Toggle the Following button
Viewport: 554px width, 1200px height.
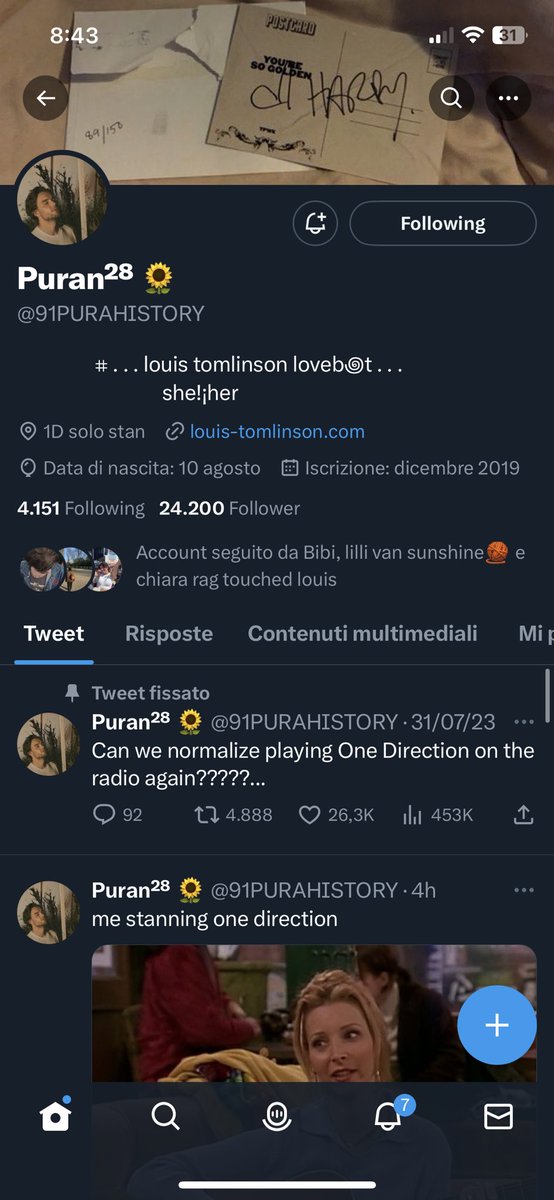[443, 223]
